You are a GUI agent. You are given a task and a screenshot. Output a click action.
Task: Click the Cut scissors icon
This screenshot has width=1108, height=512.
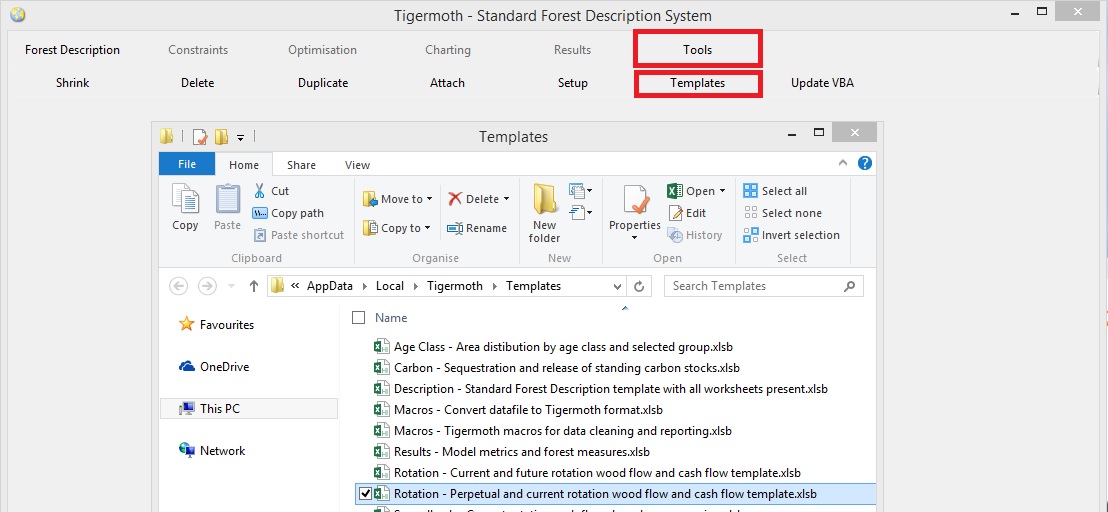(259, 191)
